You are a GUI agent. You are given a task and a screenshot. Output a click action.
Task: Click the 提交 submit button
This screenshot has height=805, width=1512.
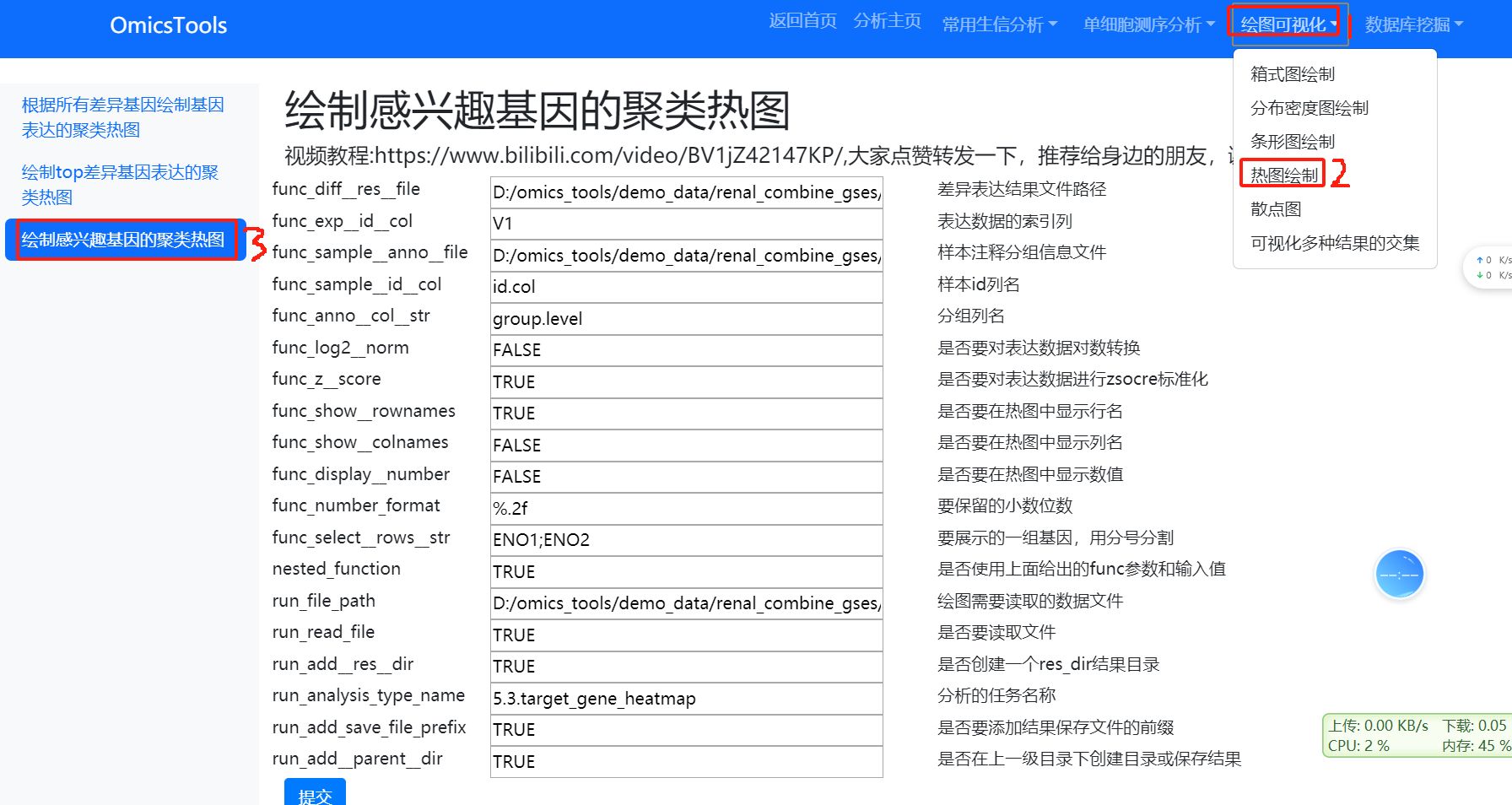(315, 793)
